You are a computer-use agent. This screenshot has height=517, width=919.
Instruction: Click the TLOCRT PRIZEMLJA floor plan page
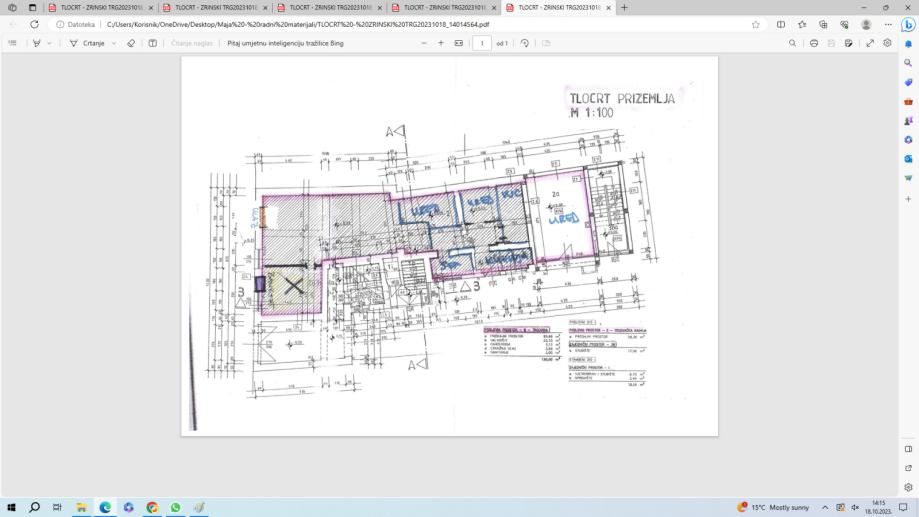[x=450, y=246]
